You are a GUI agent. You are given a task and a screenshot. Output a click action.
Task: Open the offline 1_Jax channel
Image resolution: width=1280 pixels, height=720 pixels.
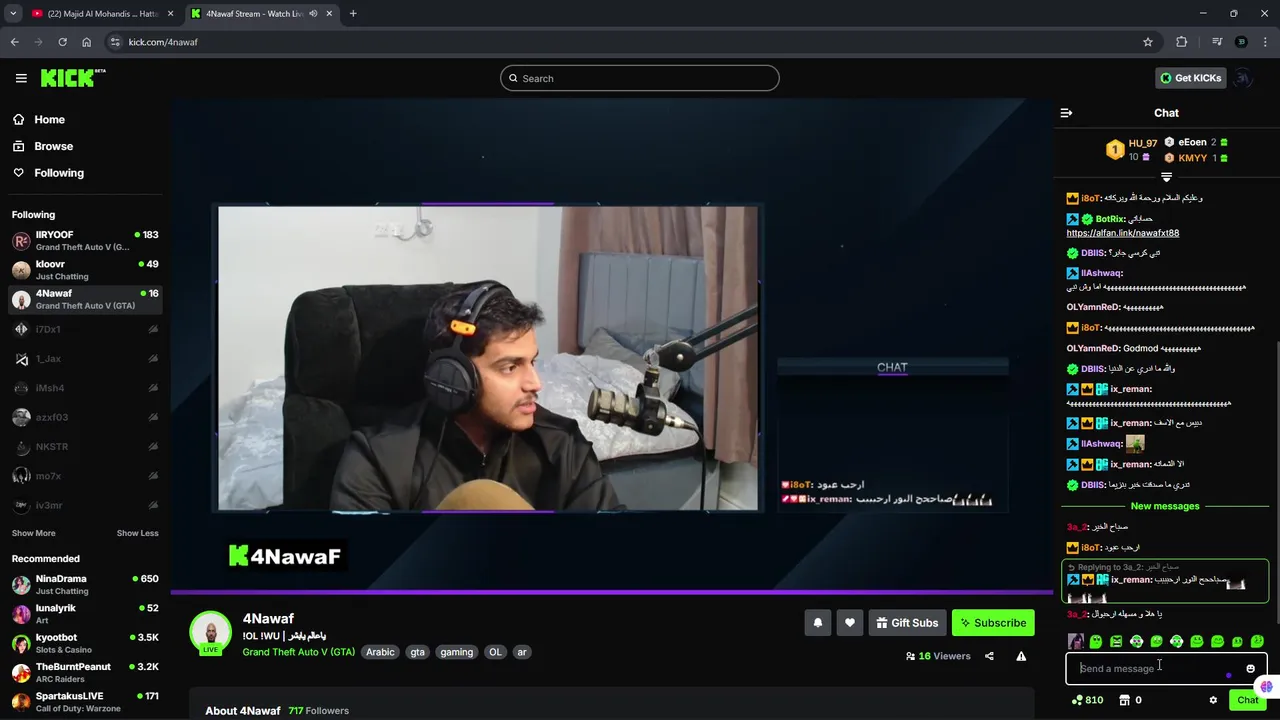85,359
